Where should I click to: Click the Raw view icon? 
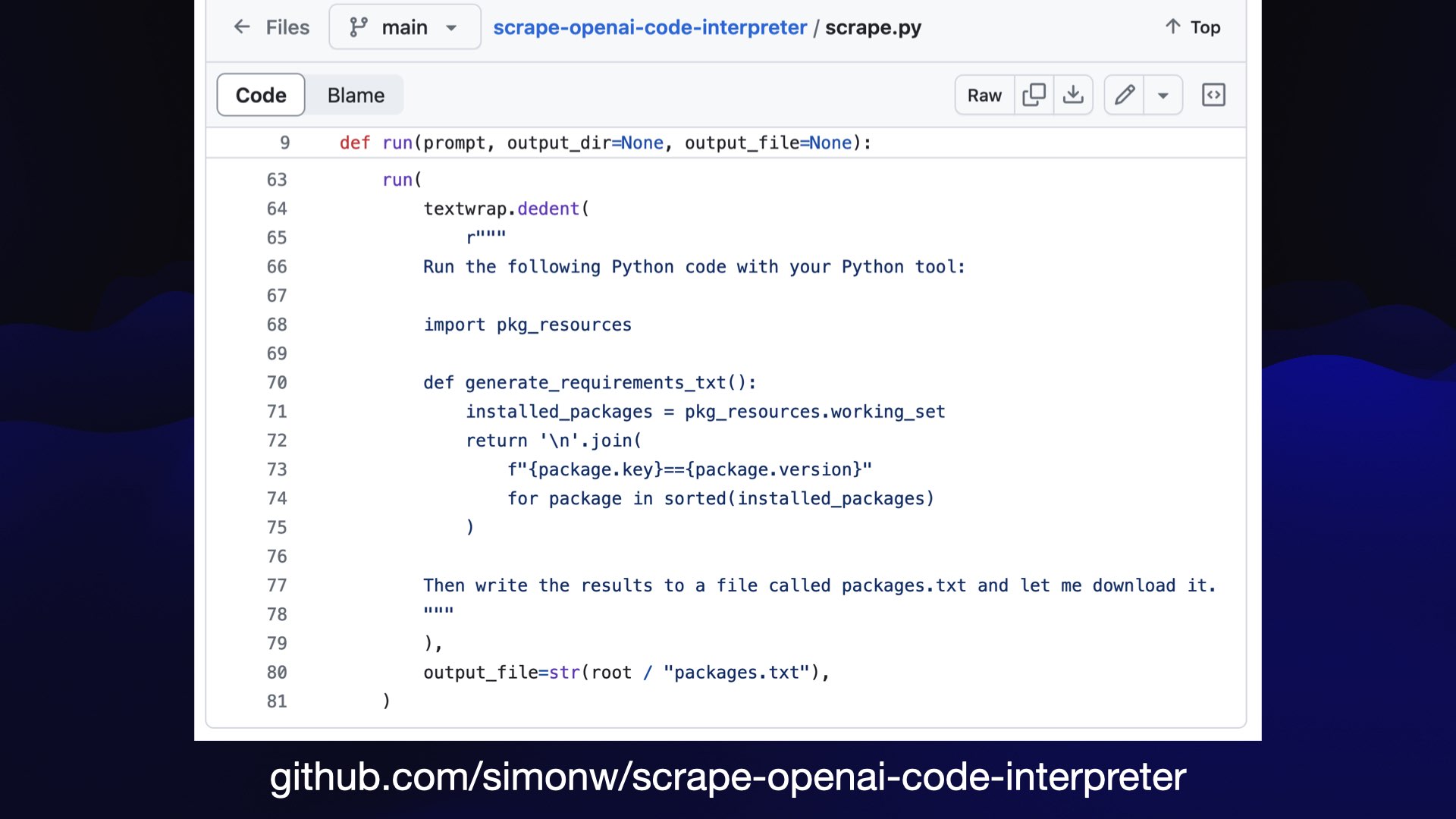click(985, 94)
